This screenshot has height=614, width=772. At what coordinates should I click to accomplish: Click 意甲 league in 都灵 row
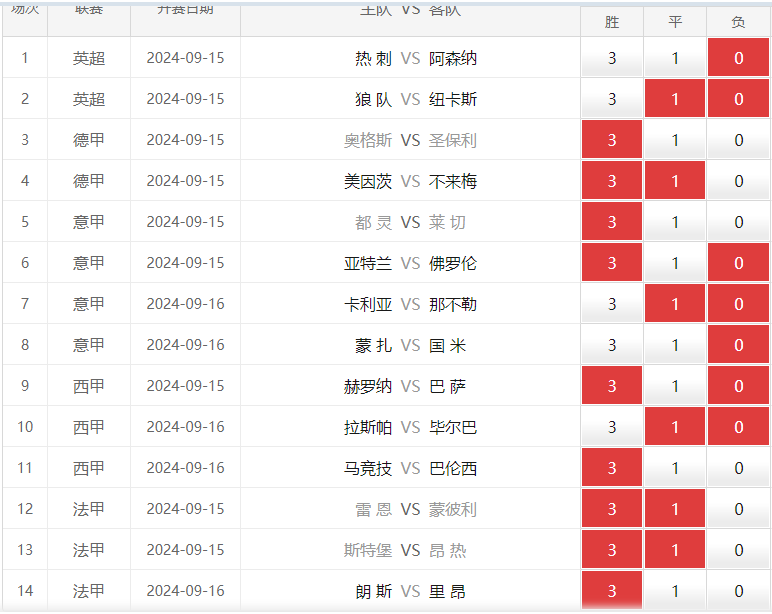[89, 222]
